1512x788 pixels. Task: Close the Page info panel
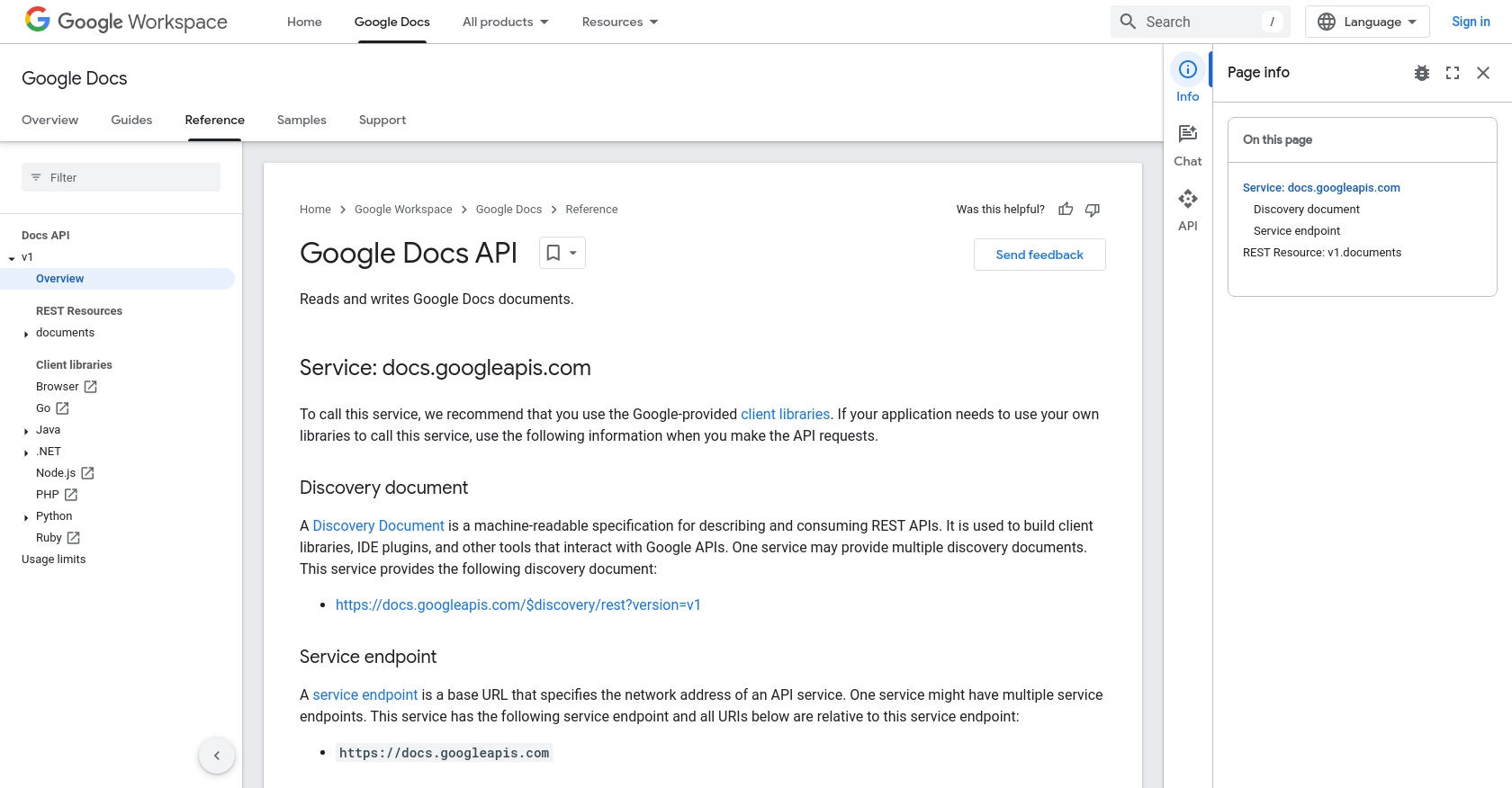pos(1483,73)
